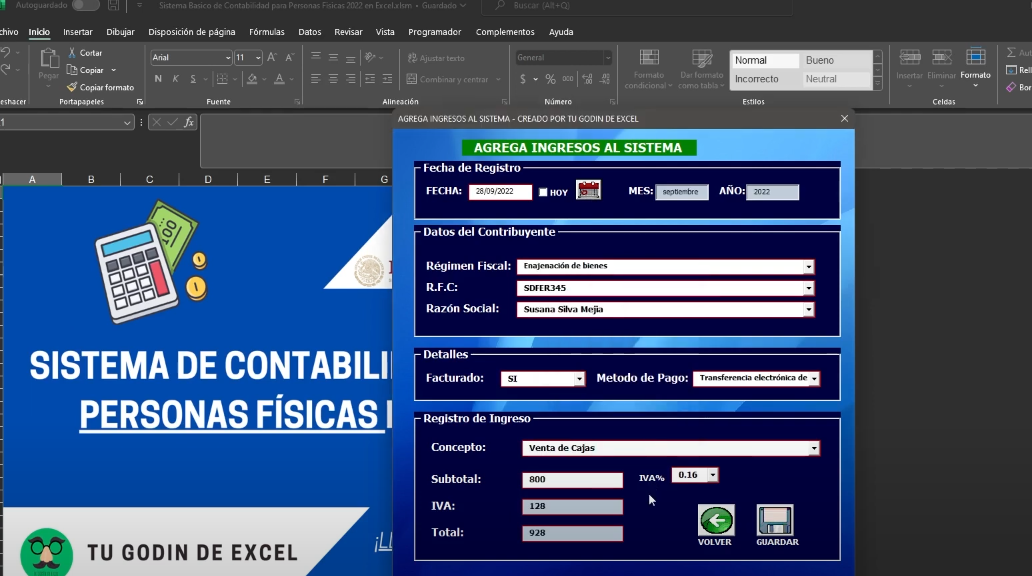The height and width of the screenshot is (576, 1032).
Task: Expand the R.F.C dropdown
Action: pos(808,288)
